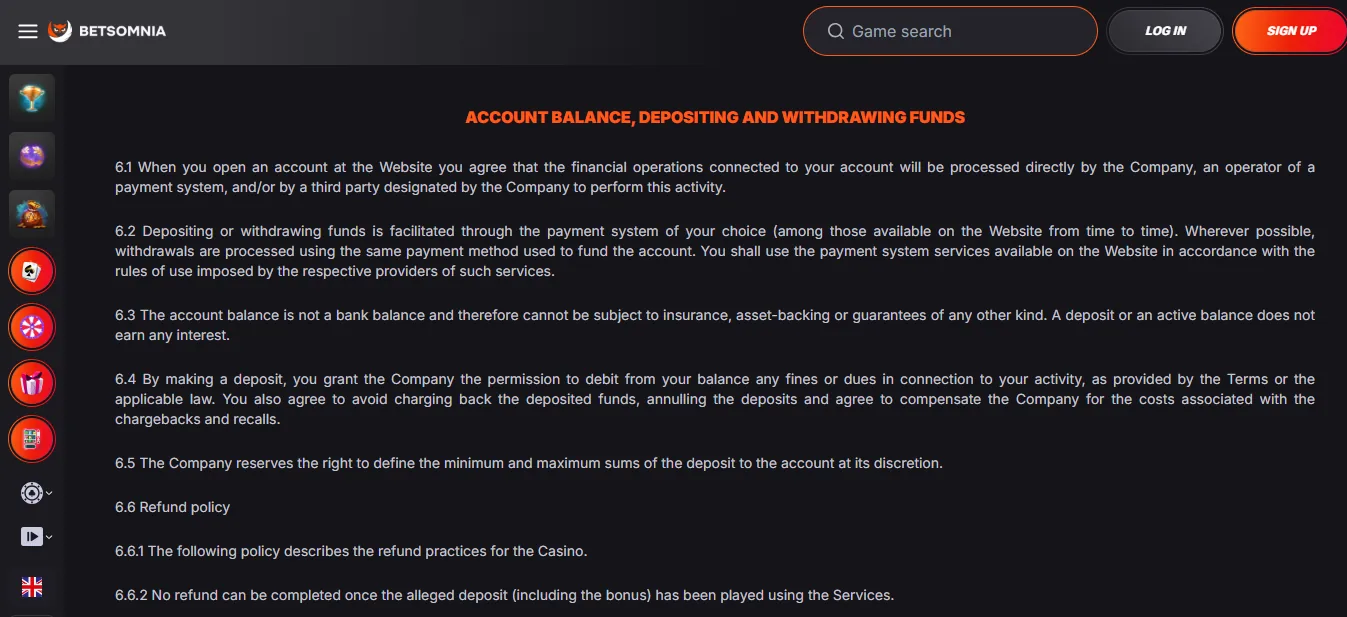Viewport: 1347px width, 617px height.
Task: Open the wheel of fortune icon
Action: (32, 326)
